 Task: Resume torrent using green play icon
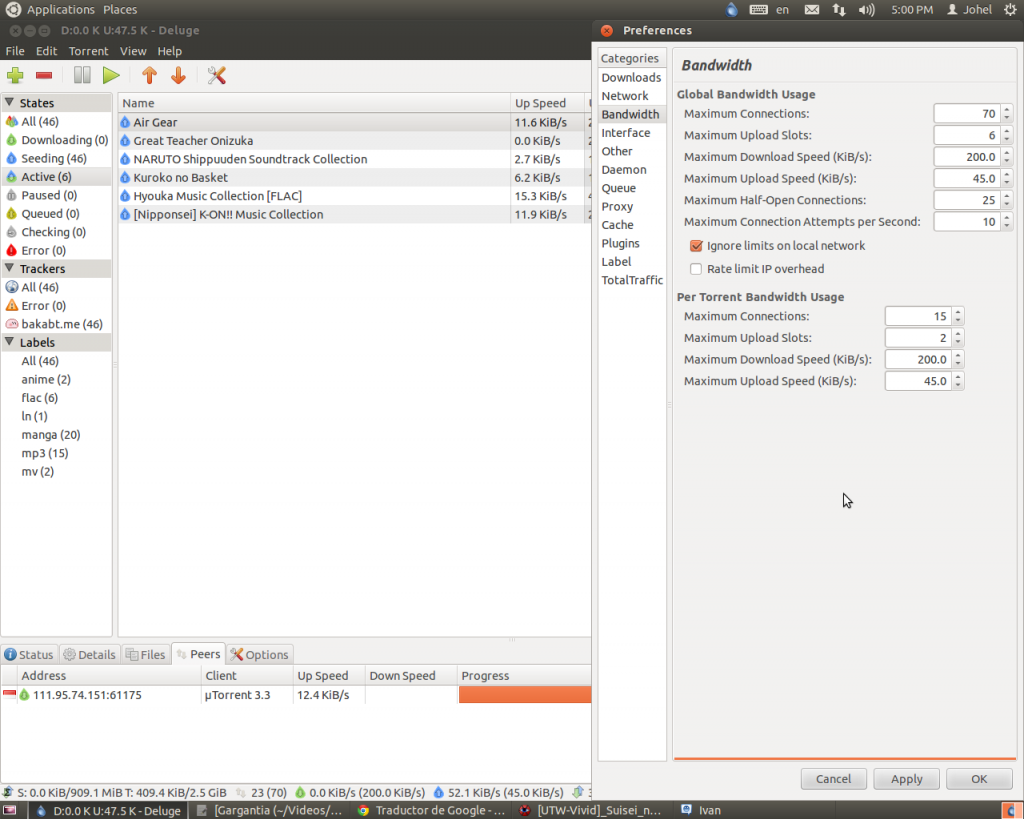click(x=111, y=75)
